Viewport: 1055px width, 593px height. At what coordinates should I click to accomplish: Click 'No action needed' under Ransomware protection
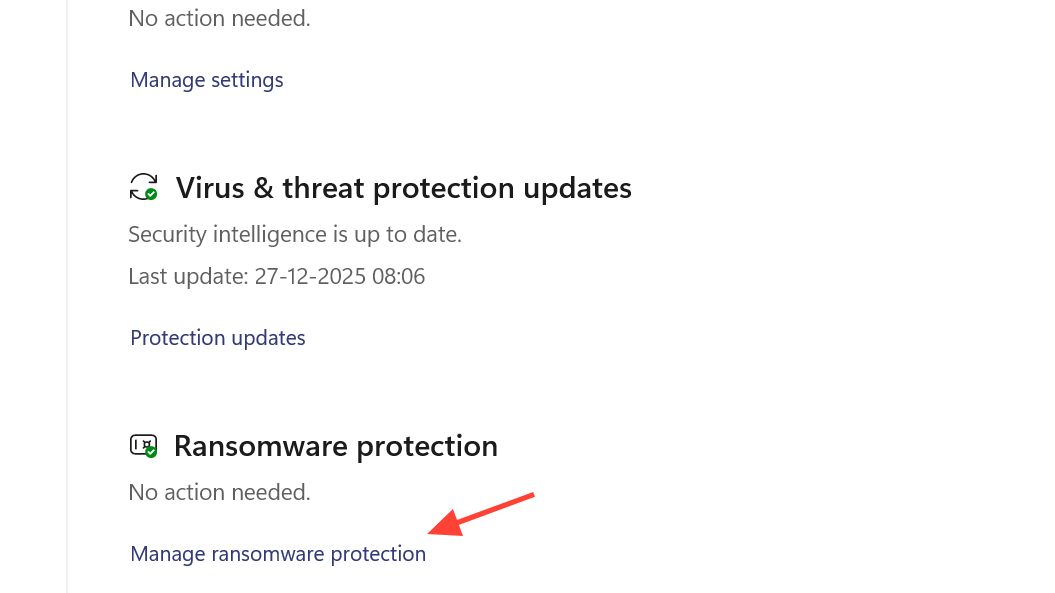(219, 492)
